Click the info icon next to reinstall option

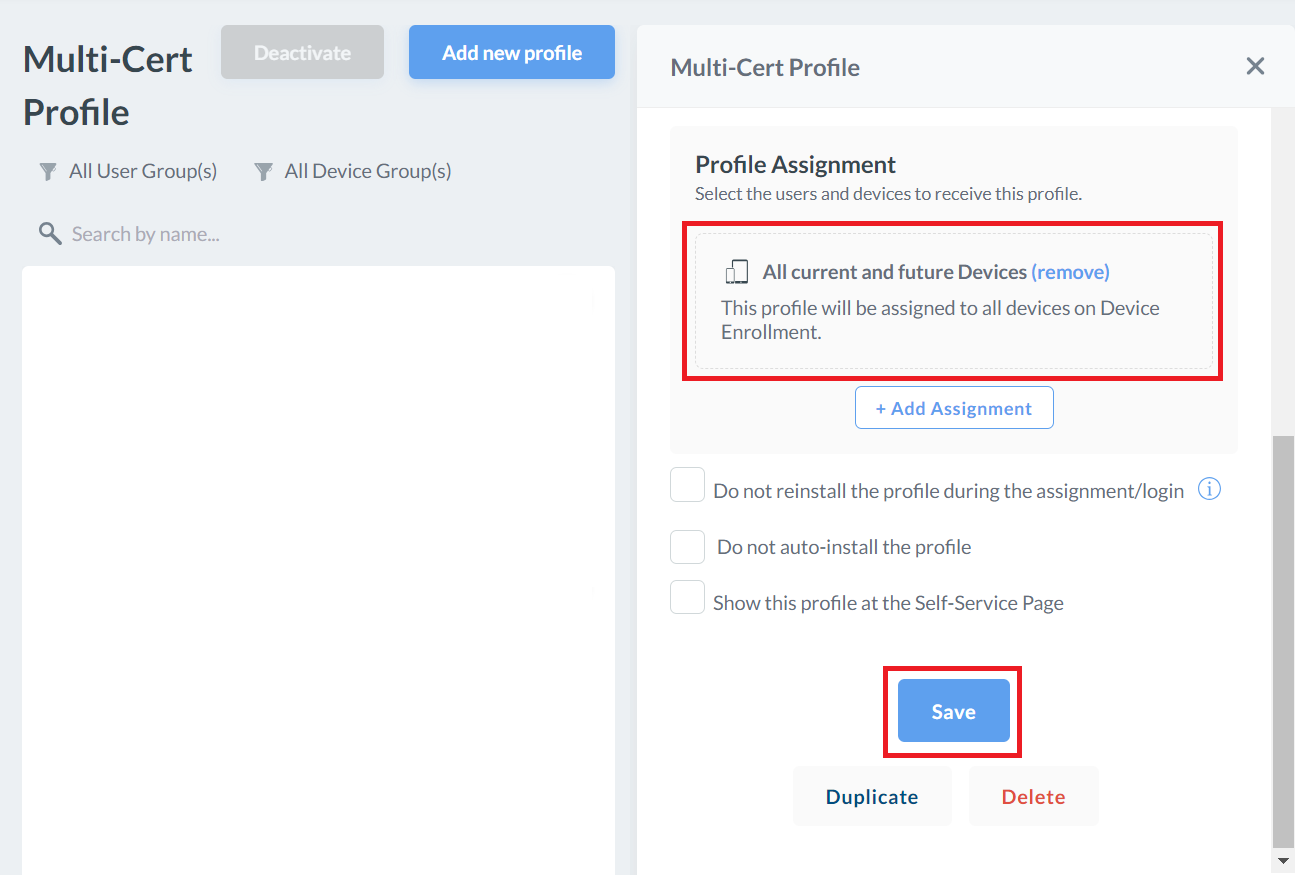point(1209,490)
